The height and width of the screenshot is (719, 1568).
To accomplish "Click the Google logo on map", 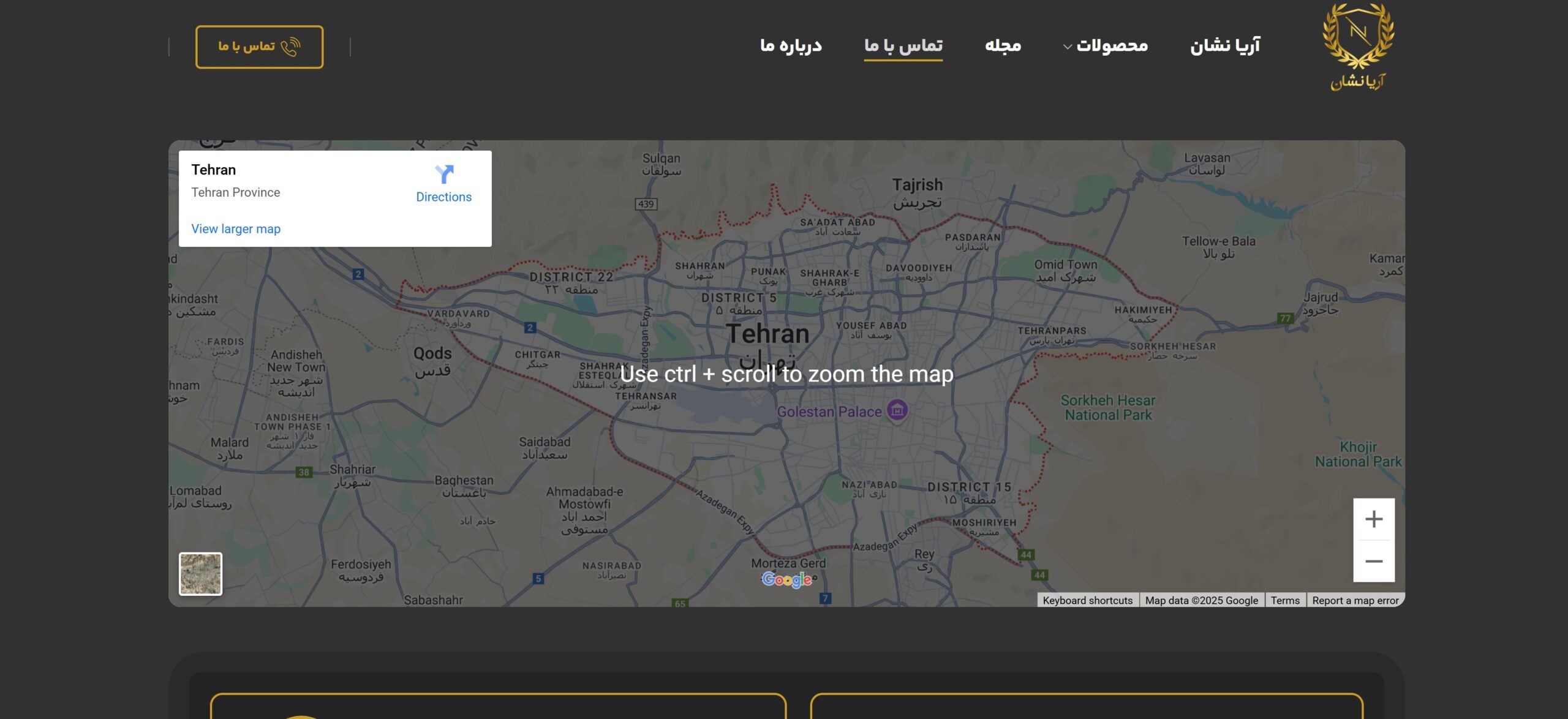I will [787, 579].
